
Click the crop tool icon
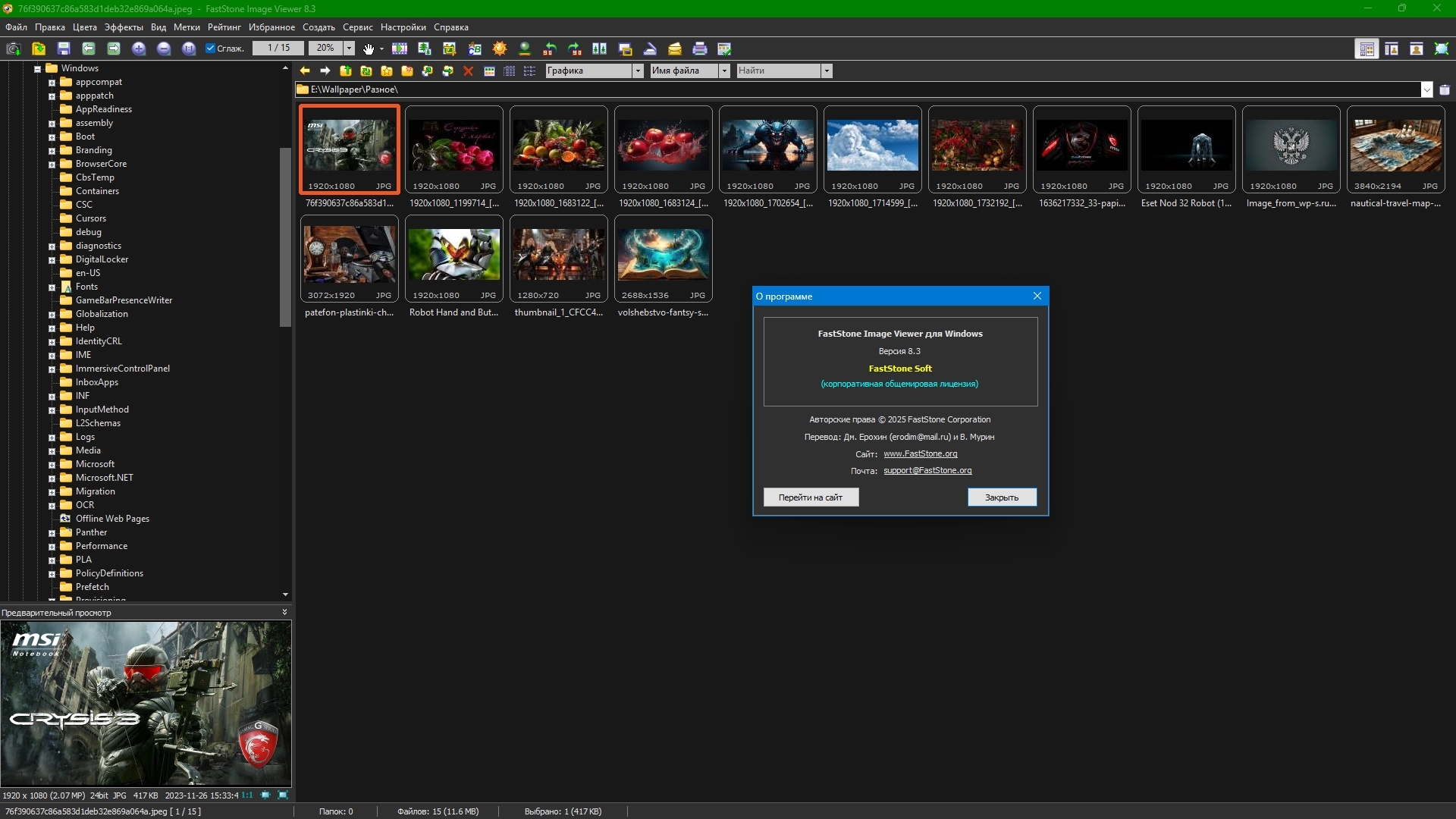click(x=450, y=49)
